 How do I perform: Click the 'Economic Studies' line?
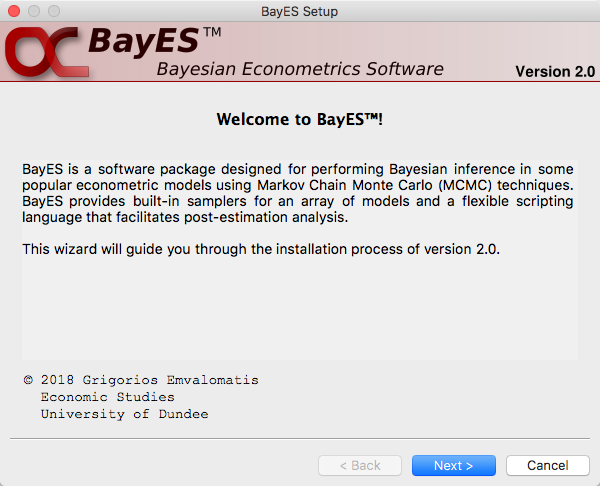tap(108, 397)
